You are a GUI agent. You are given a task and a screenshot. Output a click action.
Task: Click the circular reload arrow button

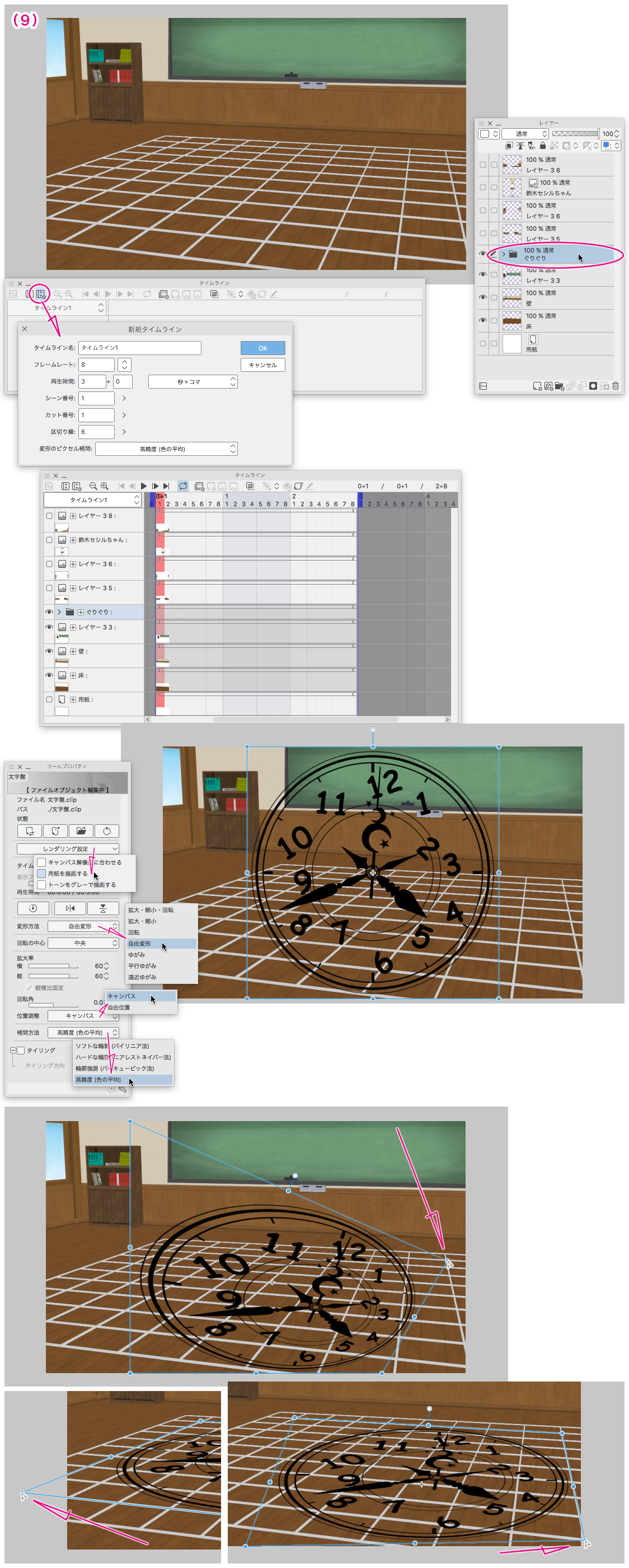[106, 831]
